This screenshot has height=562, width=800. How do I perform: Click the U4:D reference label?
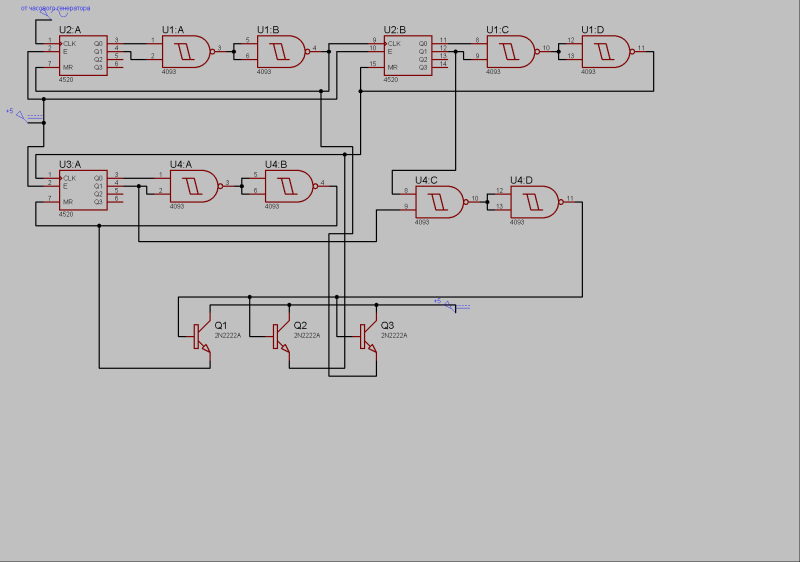(521, 180)
